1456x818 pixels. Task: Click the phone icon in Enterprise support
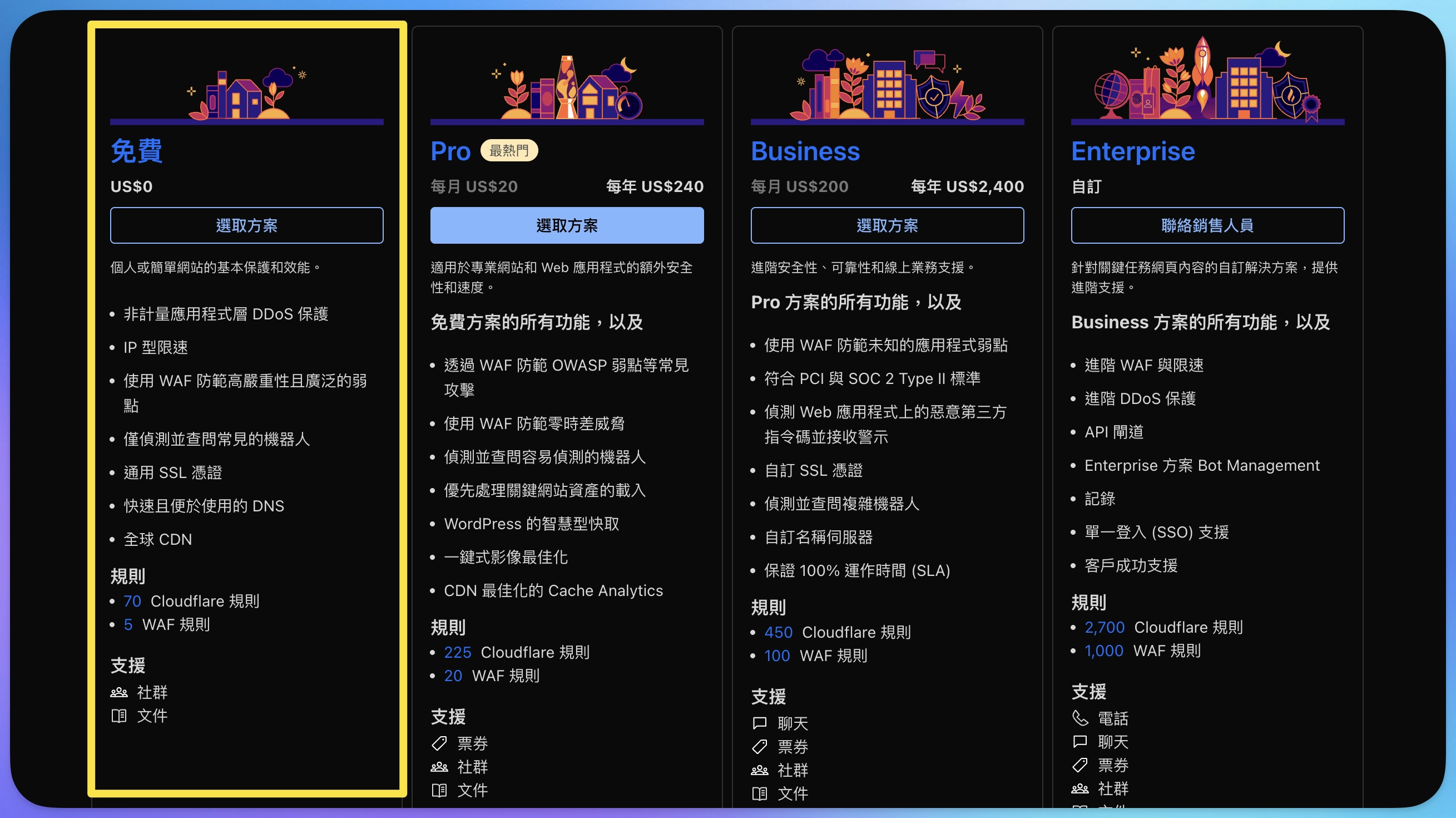[x=1080, y=718]
